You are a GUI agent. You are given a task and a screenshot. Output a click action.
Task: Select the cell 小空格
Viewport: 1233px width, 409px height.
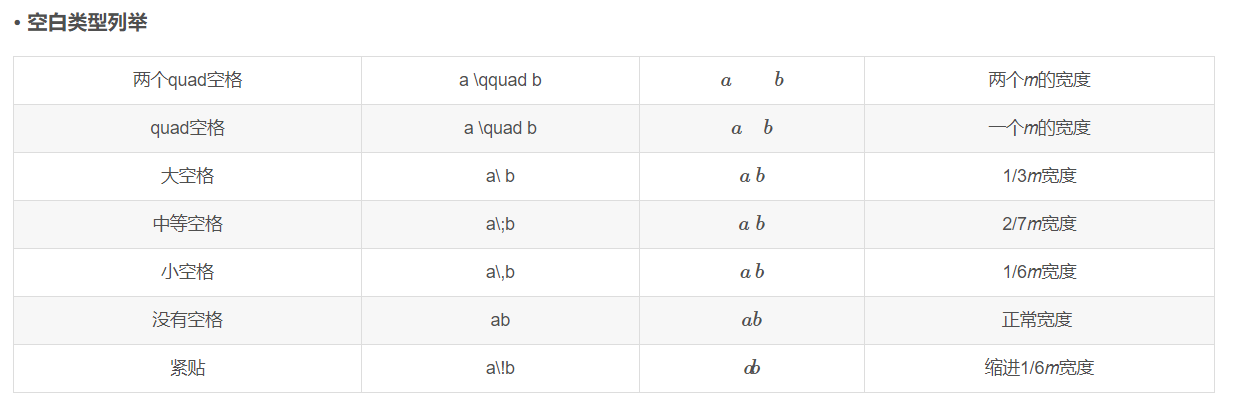(x=187, y=272)
